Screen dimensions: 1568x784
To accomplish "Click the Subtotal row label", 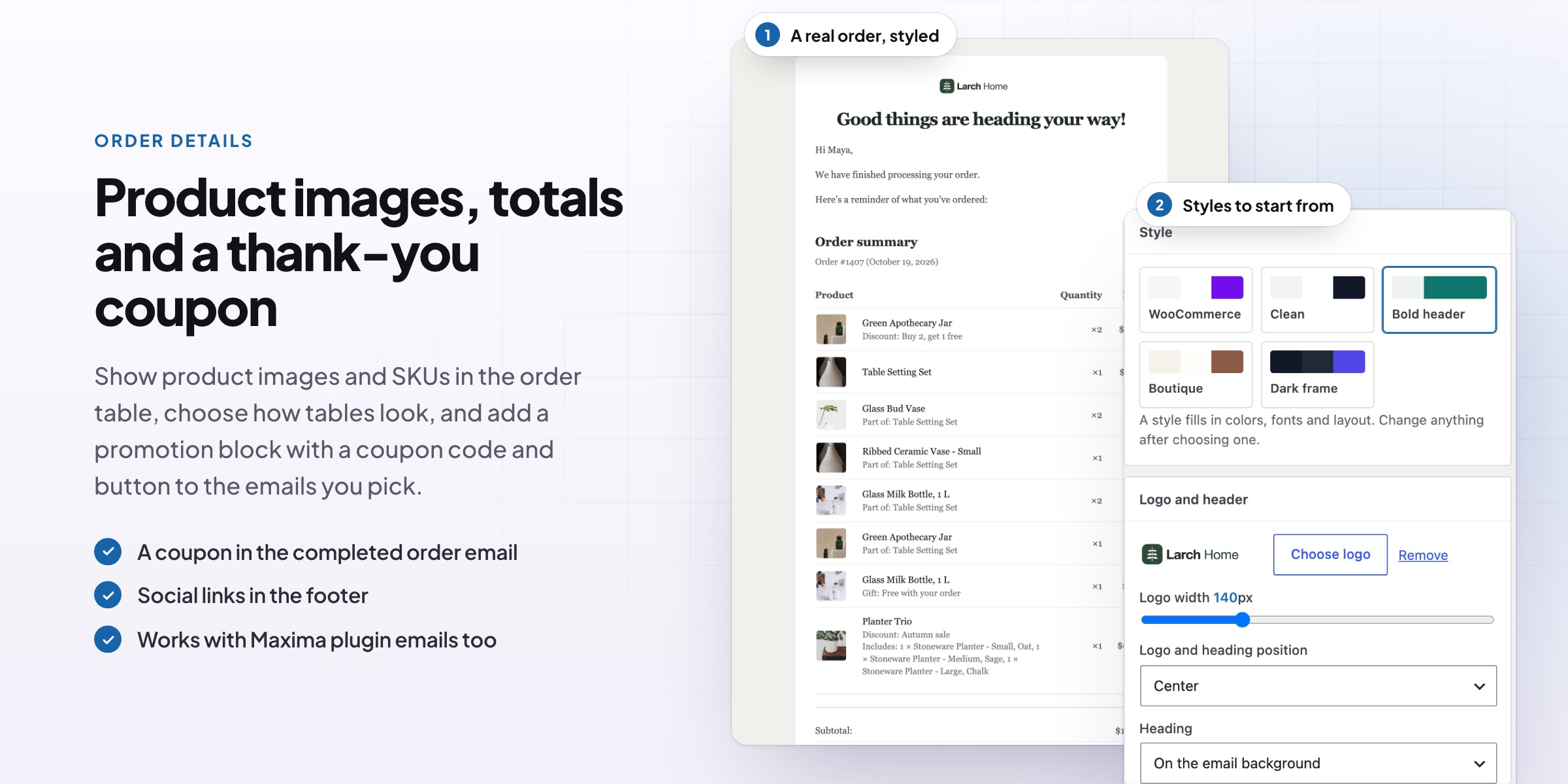I will 834,730.
